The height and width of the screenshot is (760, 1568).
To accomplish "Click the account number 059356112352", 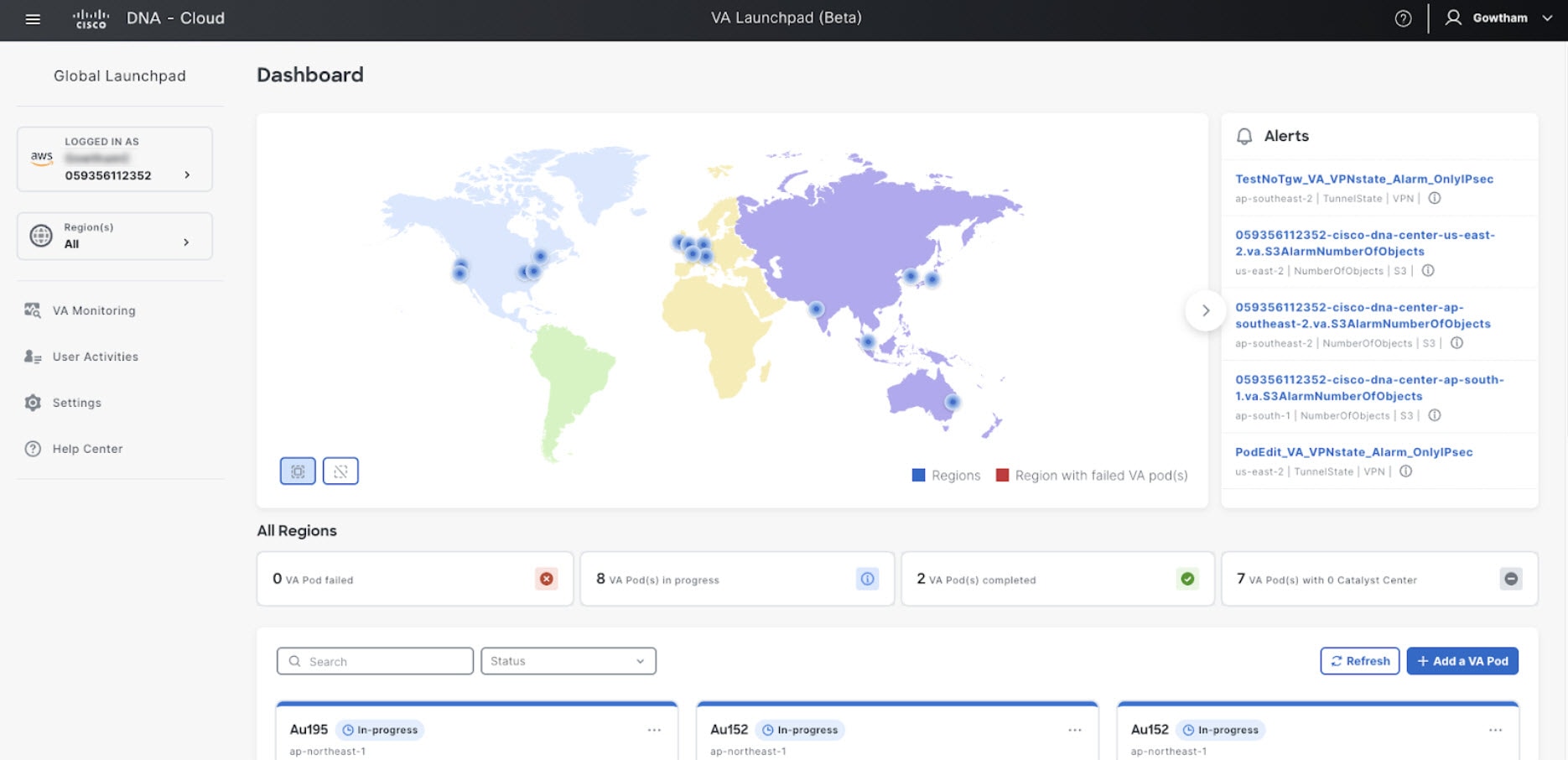I will [x=108, y=175].
